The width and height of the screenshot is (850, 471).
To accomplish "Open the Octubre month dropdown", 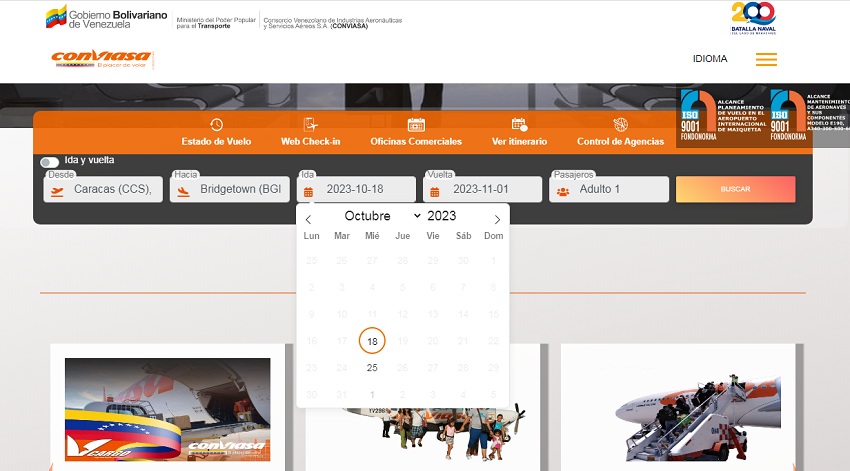I will click(x=383, y=216).
